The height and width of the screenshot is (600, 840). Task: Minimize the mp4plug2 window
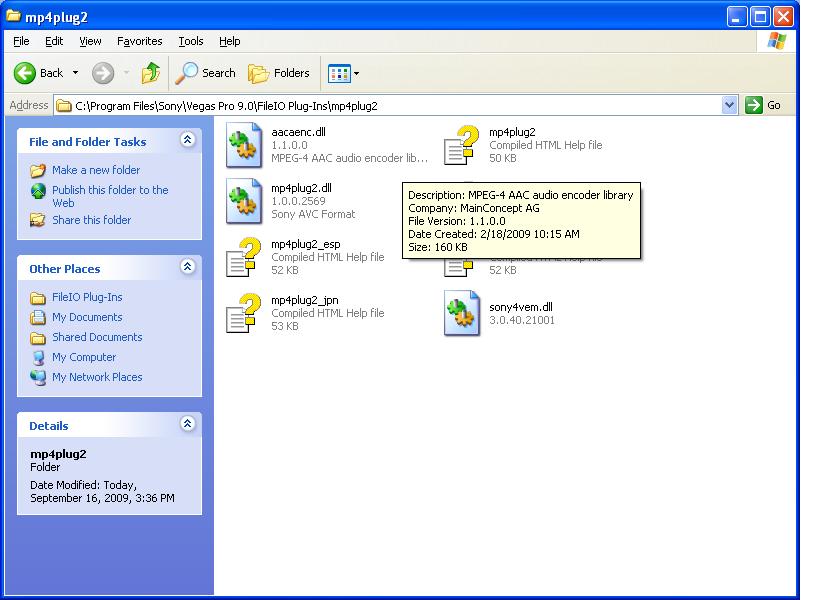737,17
